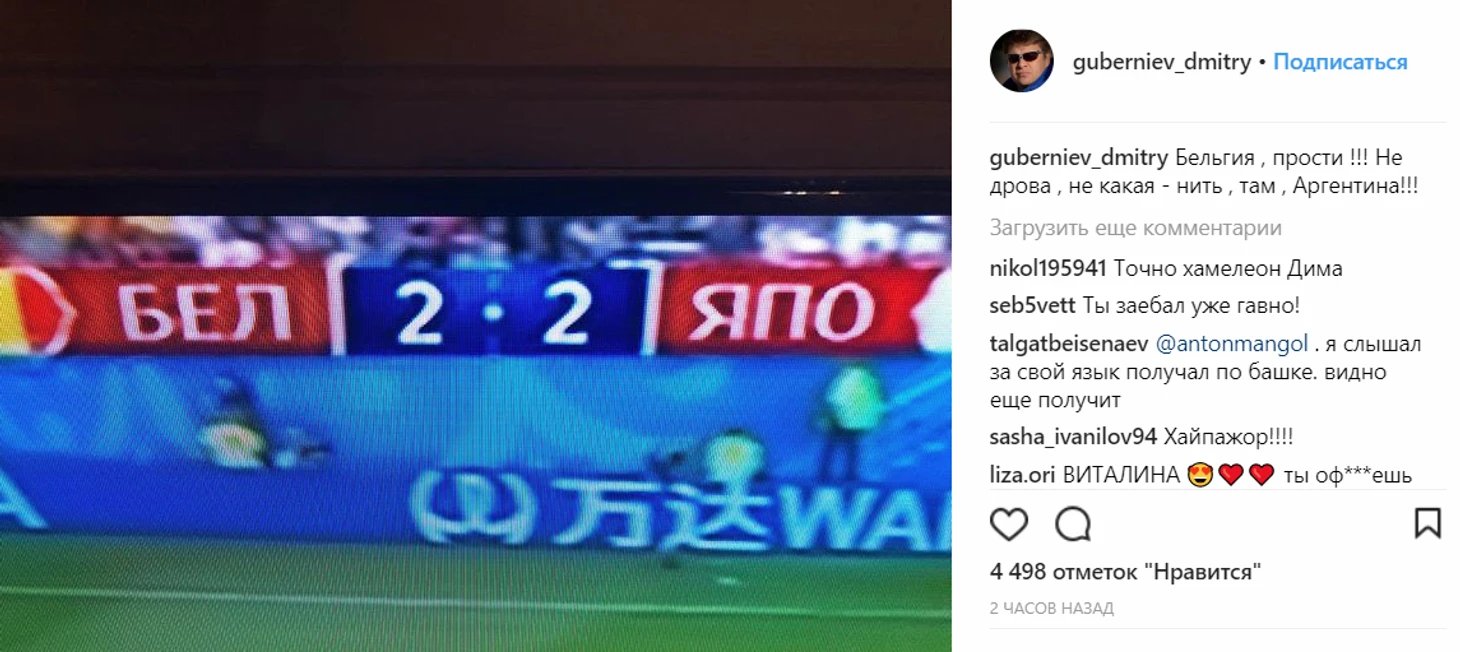
Task: Open talgatbeisenaev commenter profile
Action: pos(1068,344)
